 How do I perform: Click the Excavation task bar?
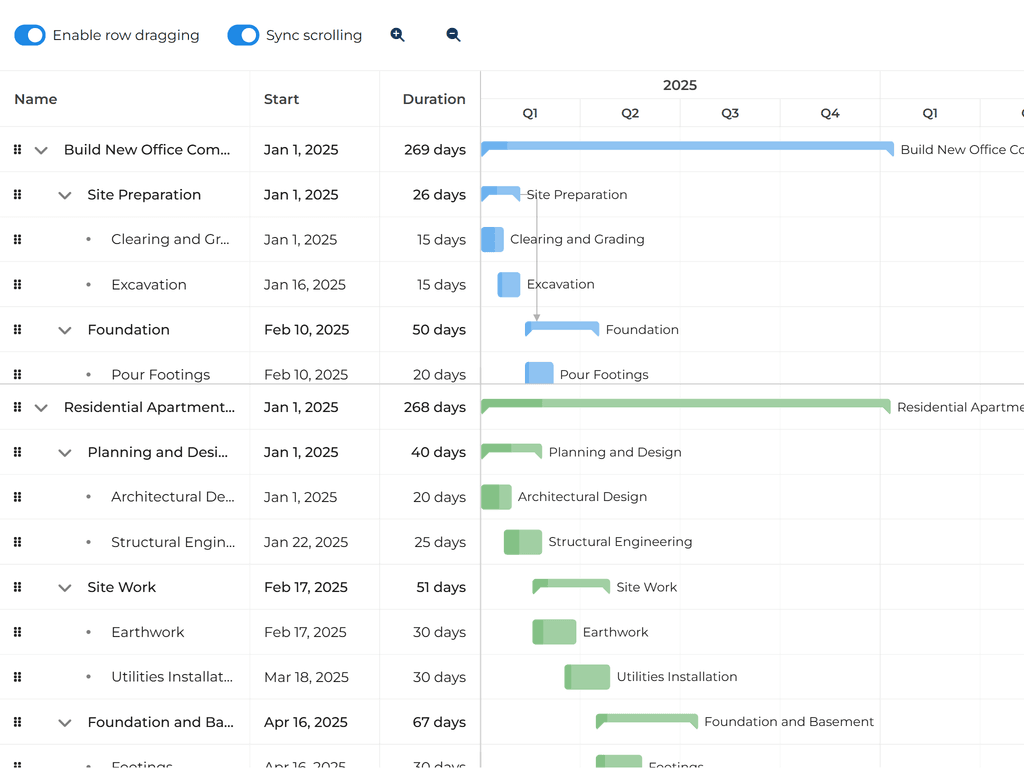pyautogui.click(x=507, y=284)
